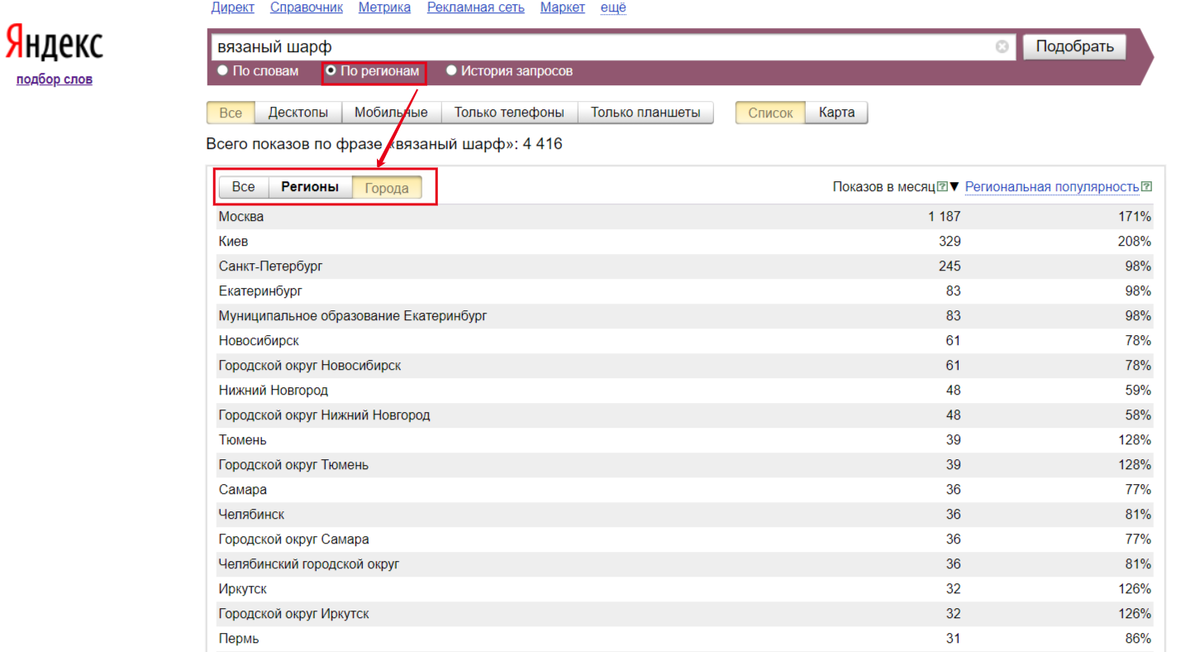The height and width of the screenshot is (652, 1200).
Task: Switch to the Десктопы tab
Action: [298, 113]
